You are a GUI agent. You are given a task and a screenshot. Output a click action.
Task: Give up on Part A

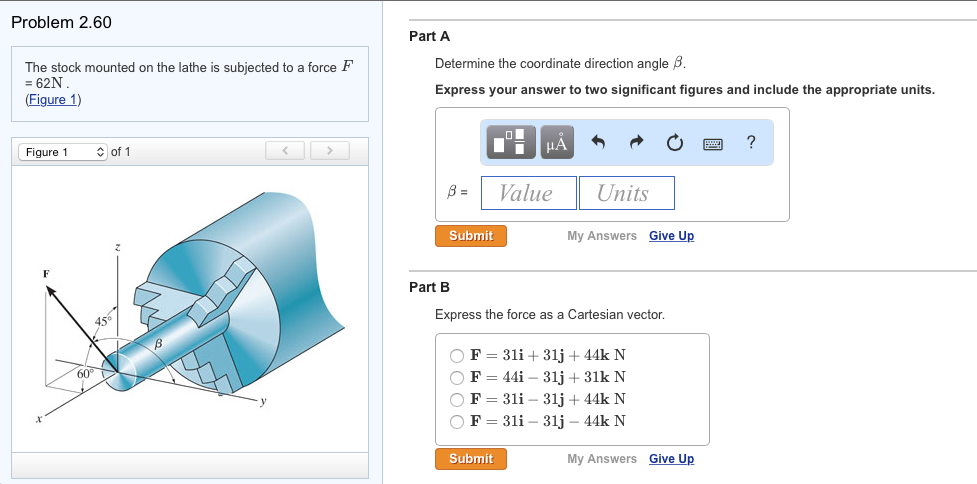click(671, 236)
